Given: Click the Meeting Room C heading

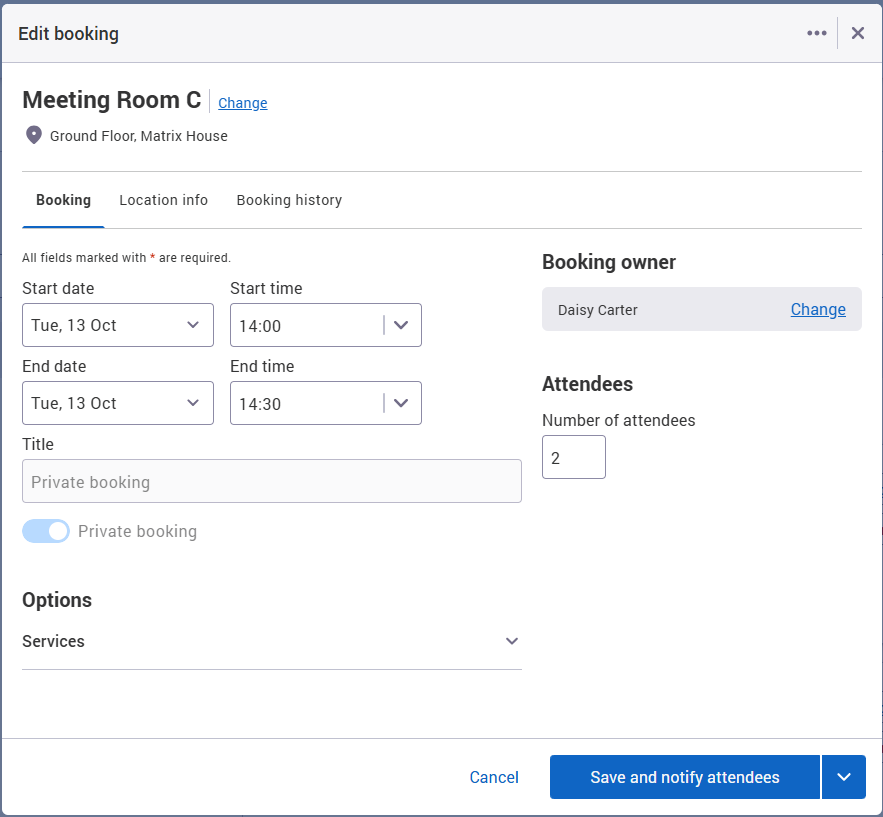Looking at the screenshot, I should pyautogui.click(x=112, y=100).
